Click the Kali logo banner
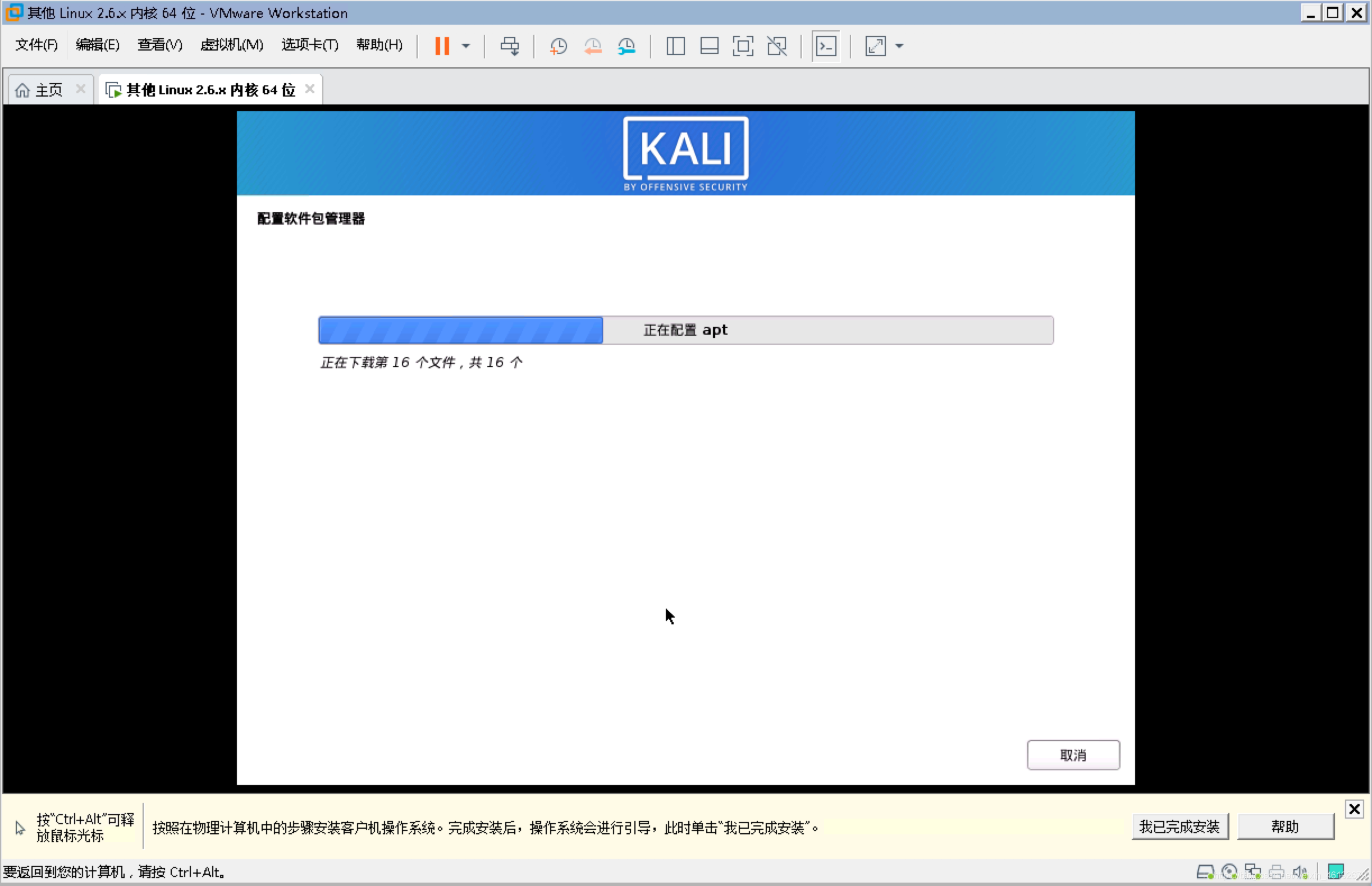This screenshot has height=886, width=1372. pyautogui.click(x=685, y=154)
